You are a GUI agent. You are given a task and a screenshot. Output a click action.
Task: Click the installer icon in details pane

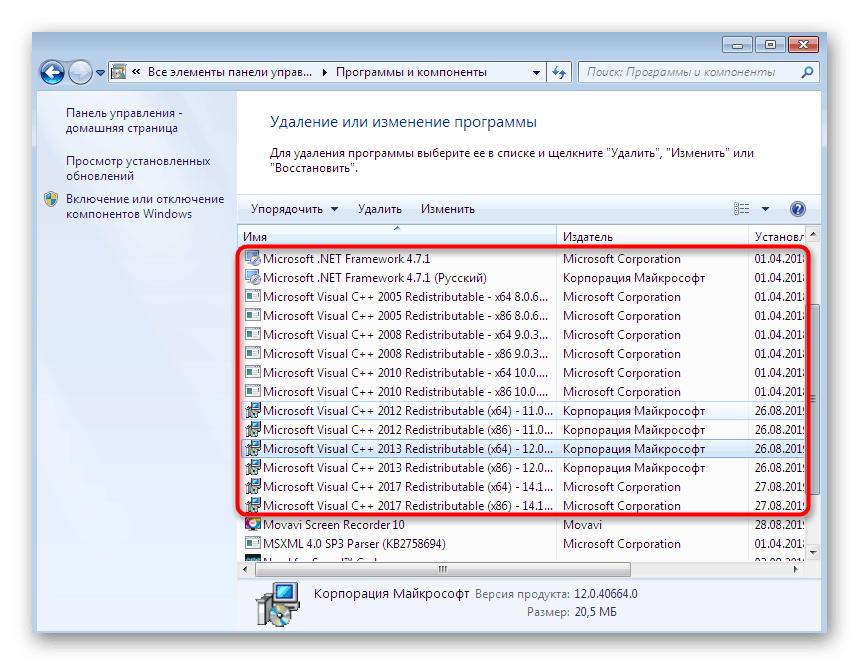278,604
